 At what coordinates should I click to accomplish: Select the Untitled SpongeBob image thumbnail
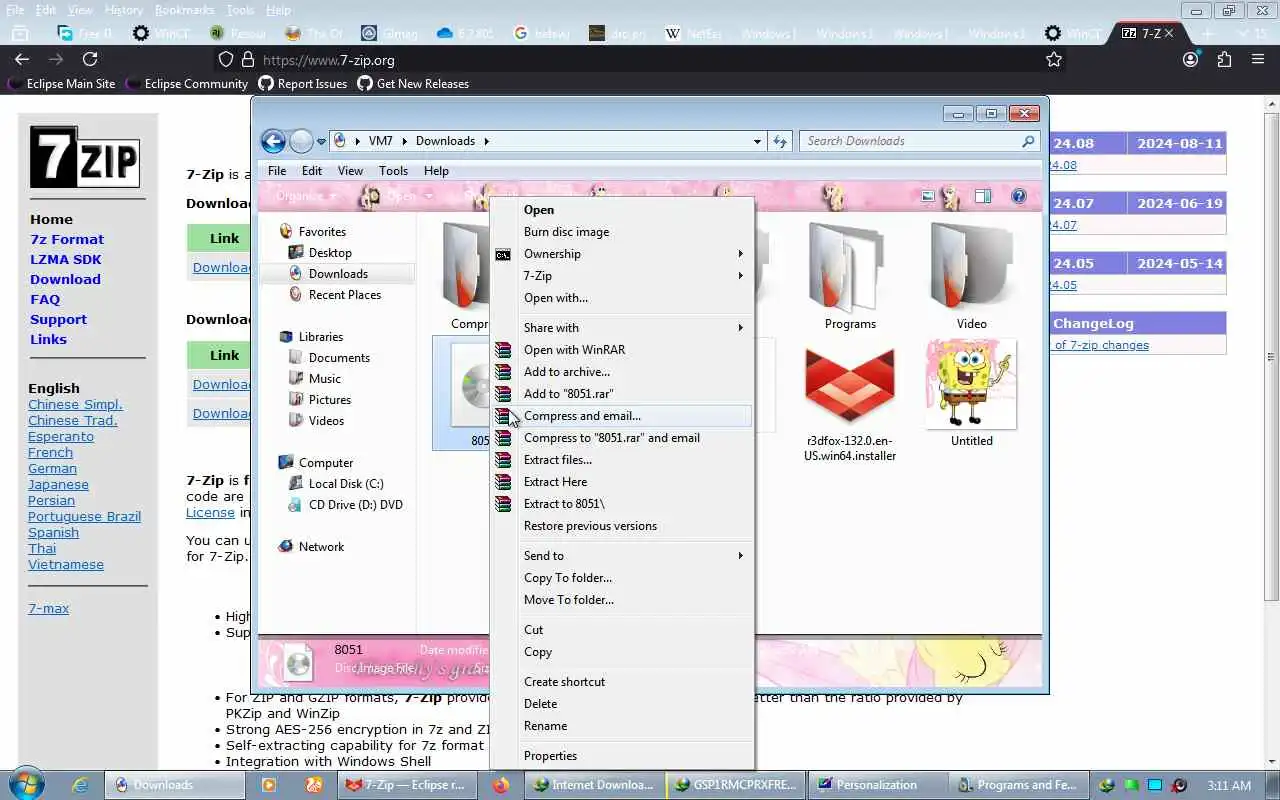tap(971, 385)
